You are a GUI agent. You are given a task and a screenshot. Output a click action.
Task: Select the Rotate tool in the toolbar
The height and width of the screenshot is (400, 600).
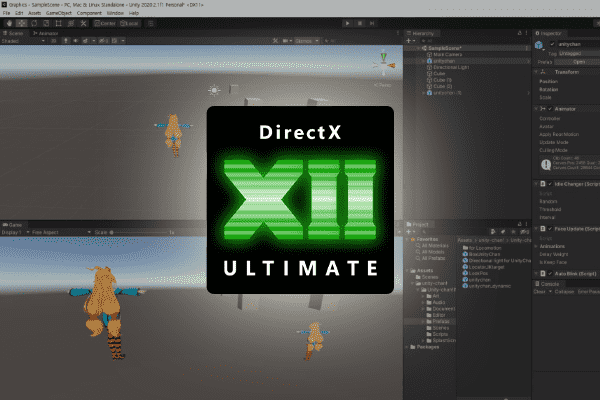(x=34, y=23)
